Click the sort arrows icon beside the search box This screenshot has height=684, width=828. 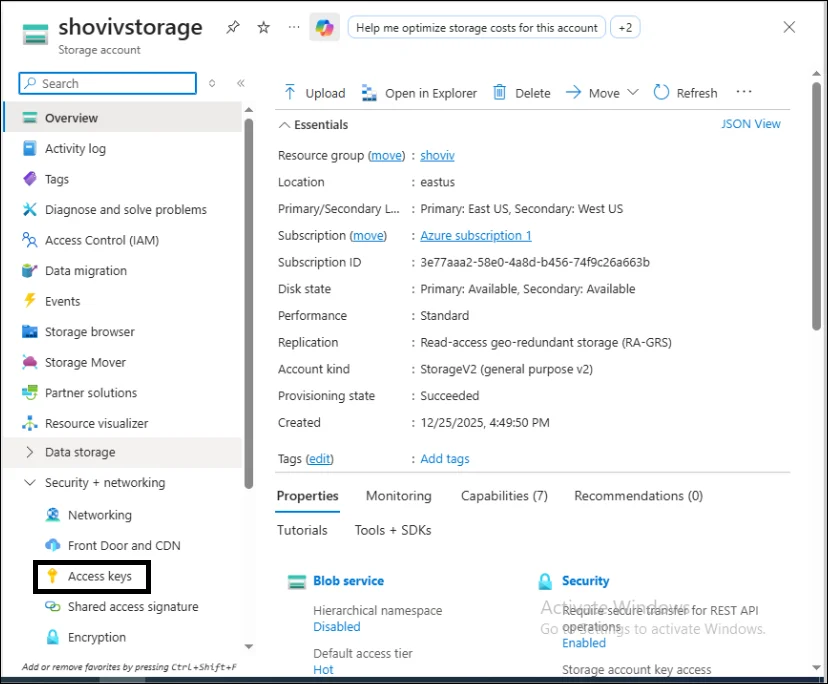tap(212, 83)
